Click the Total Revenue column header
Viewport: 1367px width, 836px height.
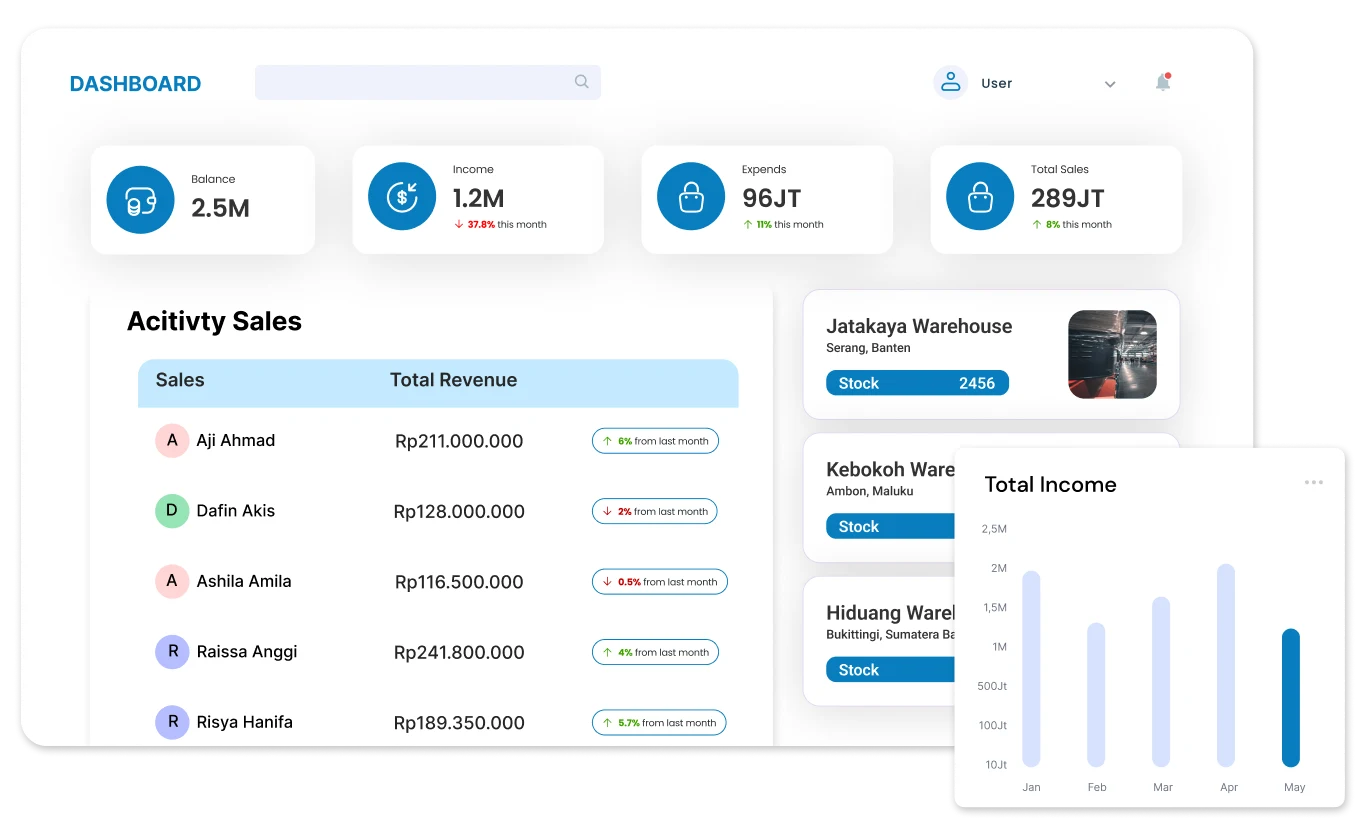pos(453,380)
